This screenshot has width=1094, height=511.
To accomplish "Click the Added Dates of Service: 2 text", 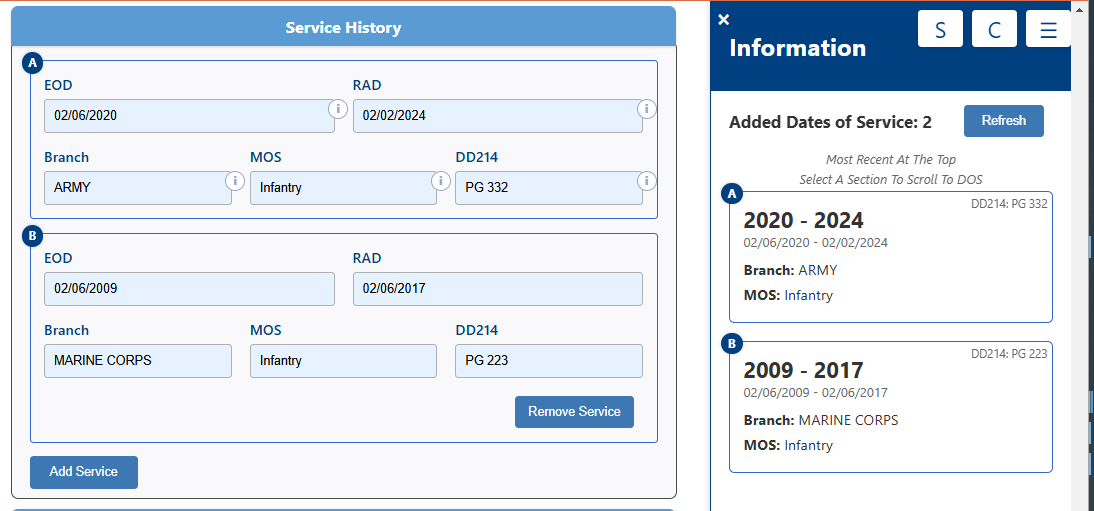I will 830,122.
